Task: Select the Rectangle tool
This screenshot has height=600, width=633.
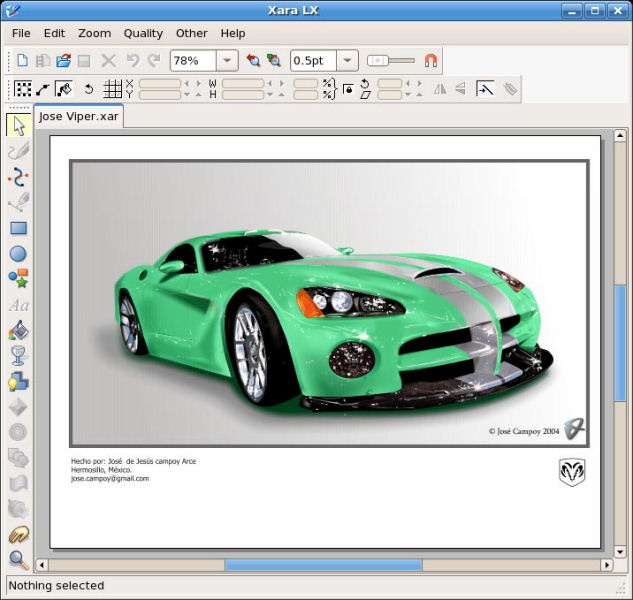Action: click(18, 228)
